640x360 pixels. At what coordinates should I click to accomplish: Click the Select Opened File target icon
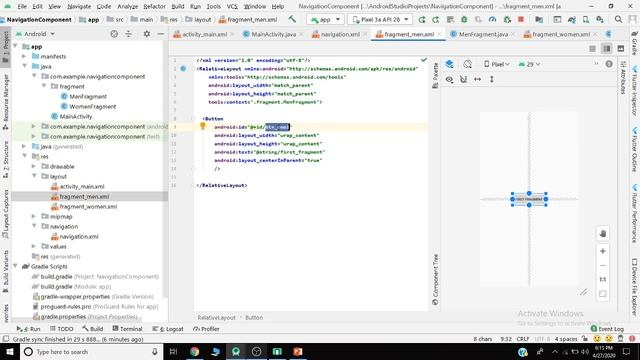pyautogui.click(x=114, y=34)
